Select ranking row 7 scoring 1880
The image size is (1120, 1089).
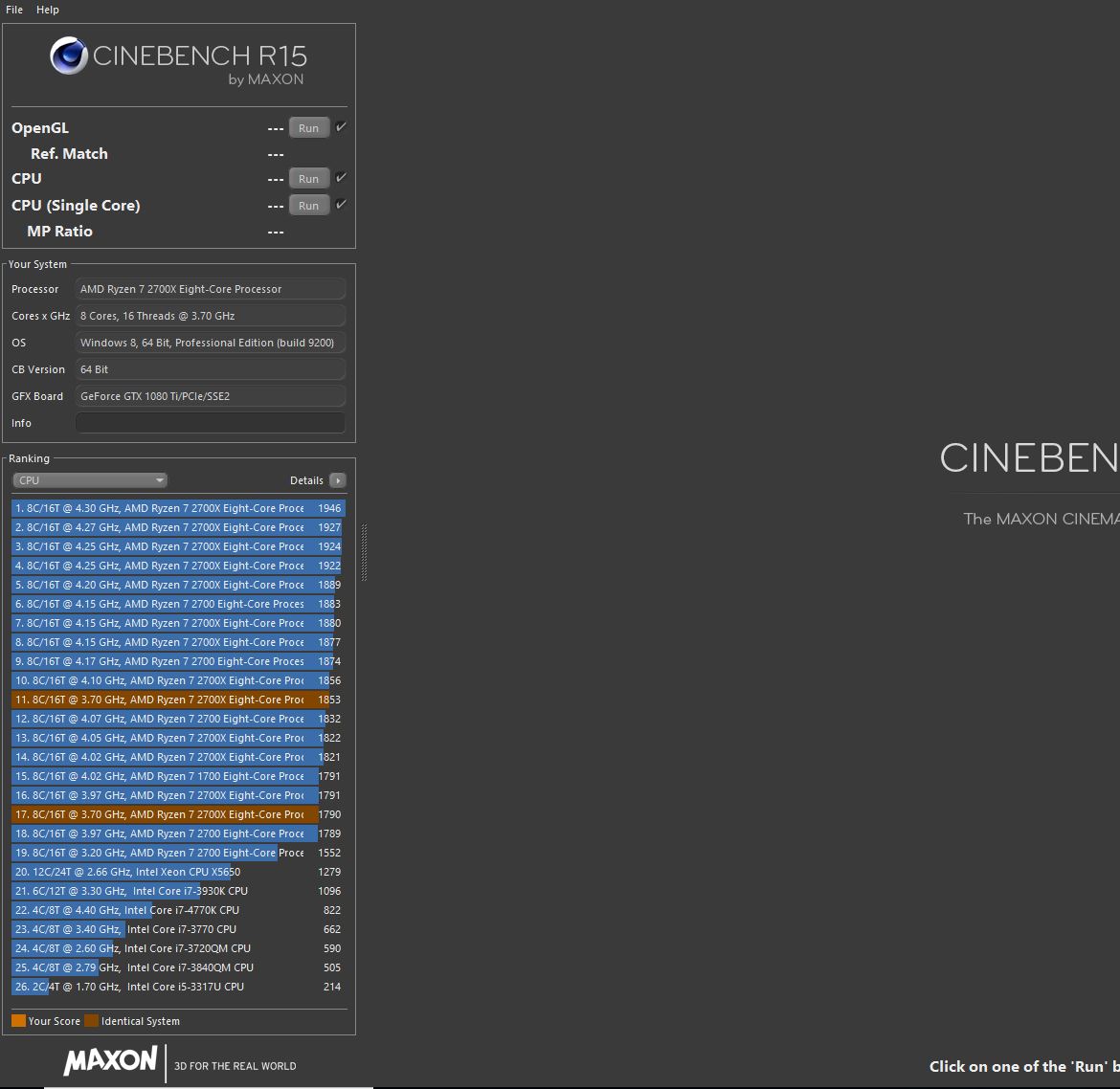point(179,623)
